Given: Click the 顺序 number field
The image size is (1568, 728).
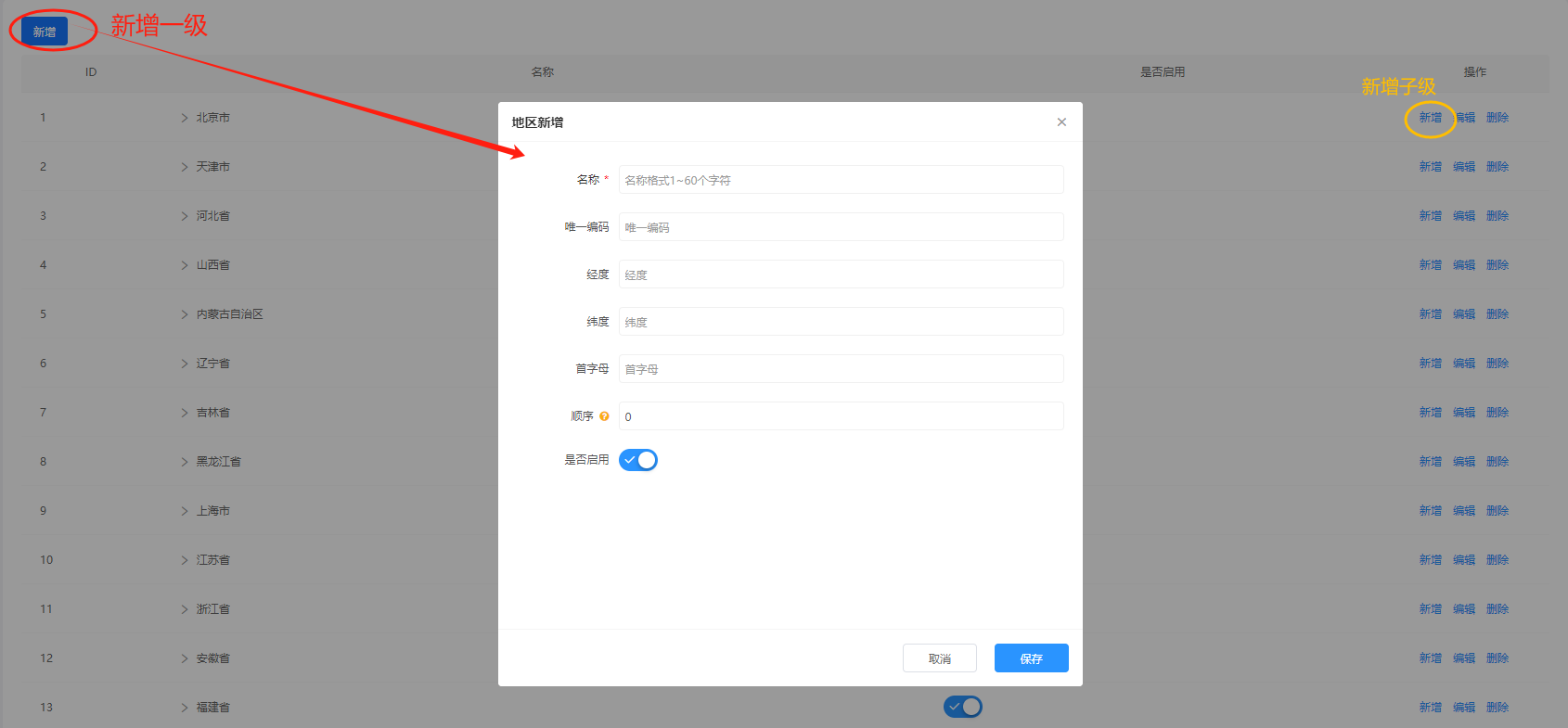Looking at the screenshot, I should pos(841,416).
